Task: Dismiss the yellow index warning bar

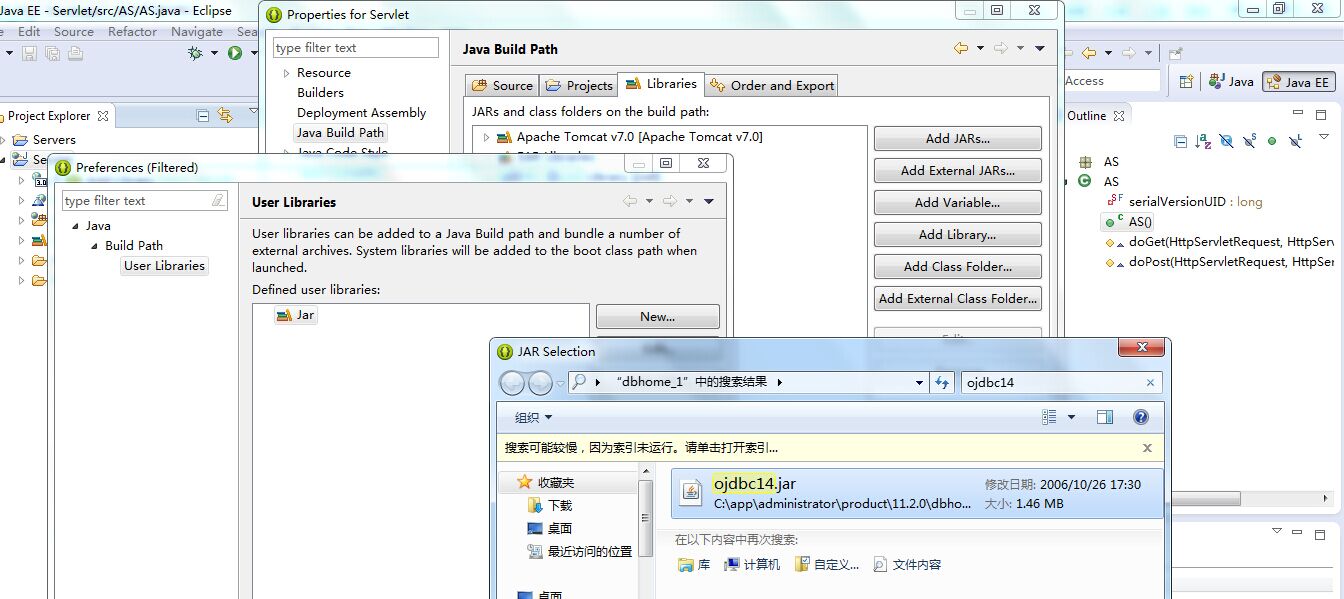Action: (1147, 448)
